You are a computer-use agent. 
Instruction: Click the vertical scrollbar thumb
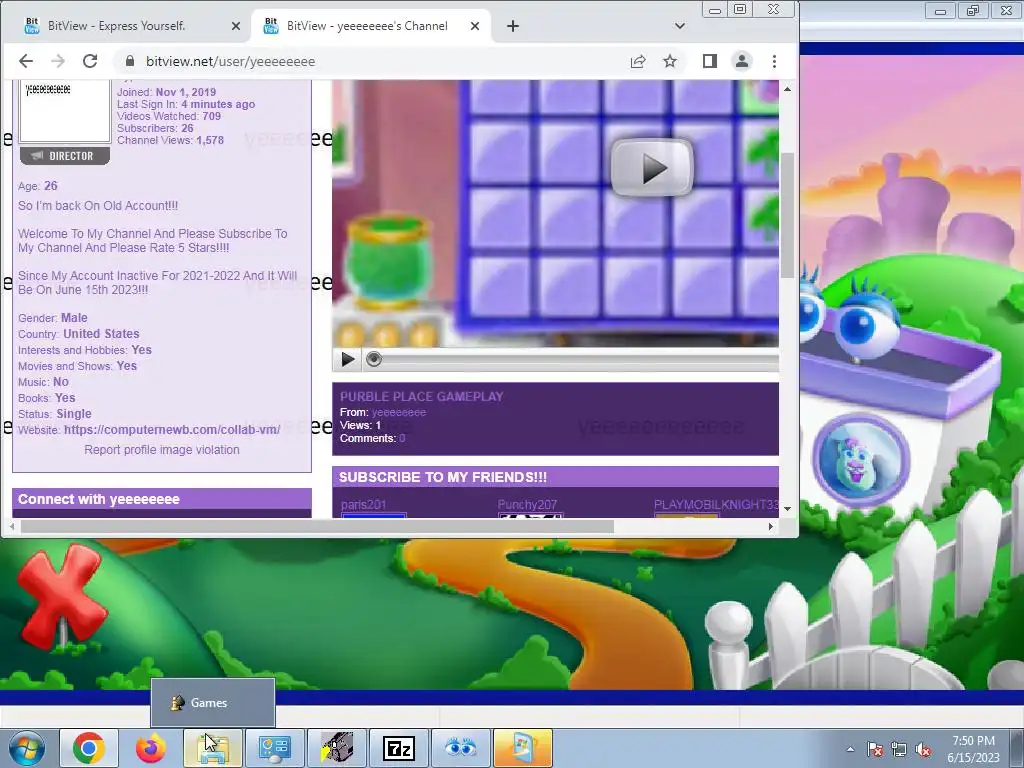coord(788,216)
